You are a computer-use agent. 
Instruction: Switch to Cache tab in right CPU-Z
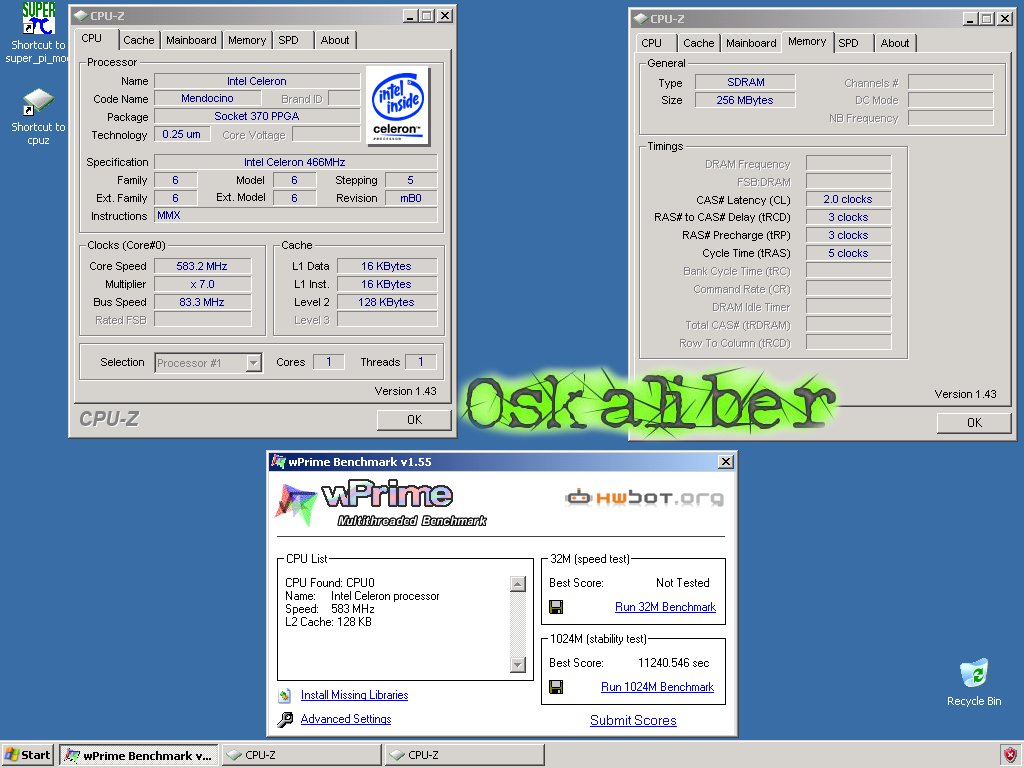click(698, 43)
